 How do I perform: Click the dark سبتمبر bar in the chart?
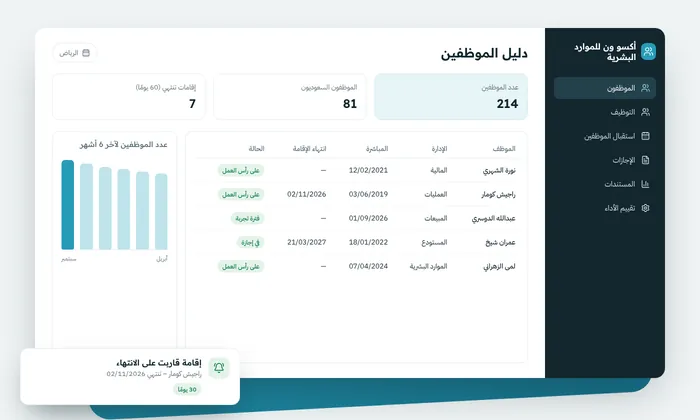pyautogui.click(x=68, y=205)
